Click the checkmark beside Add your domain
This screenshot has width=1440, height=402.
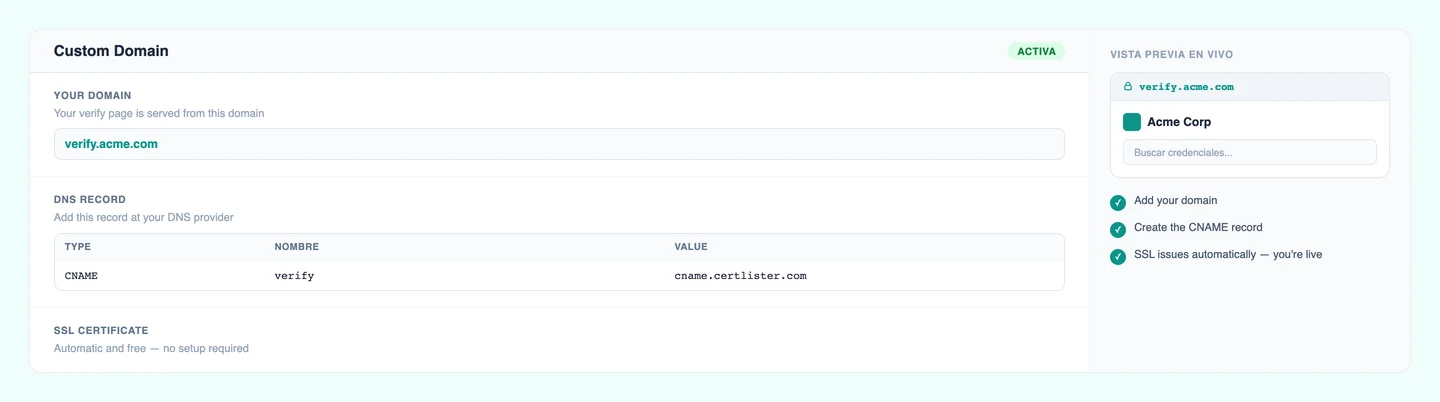pyautogui.click(x=1118, y=203)
